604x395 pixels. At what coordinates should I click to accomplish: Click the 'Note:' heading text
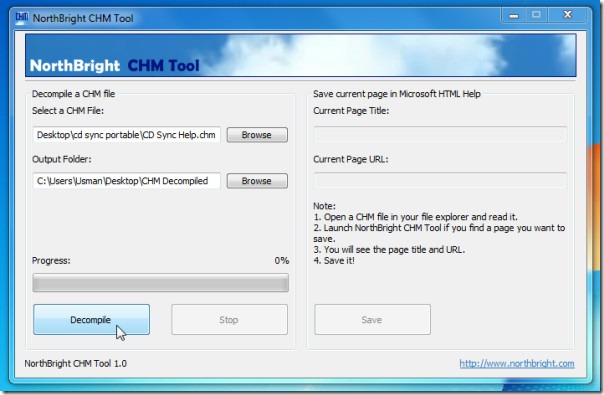(x=324, y=206)
